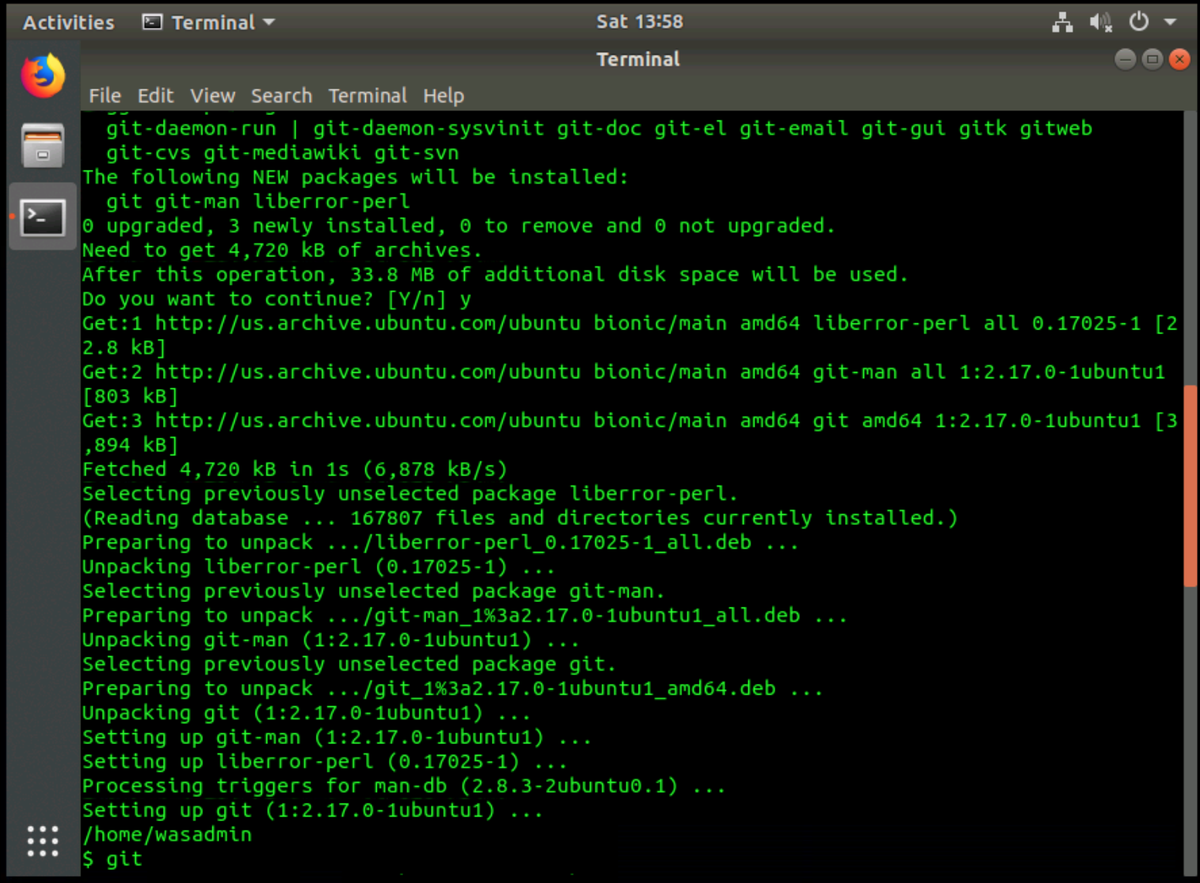Click the network status icon
This screenshot has width=1200, height=883.
click(x=1062, y=21)
